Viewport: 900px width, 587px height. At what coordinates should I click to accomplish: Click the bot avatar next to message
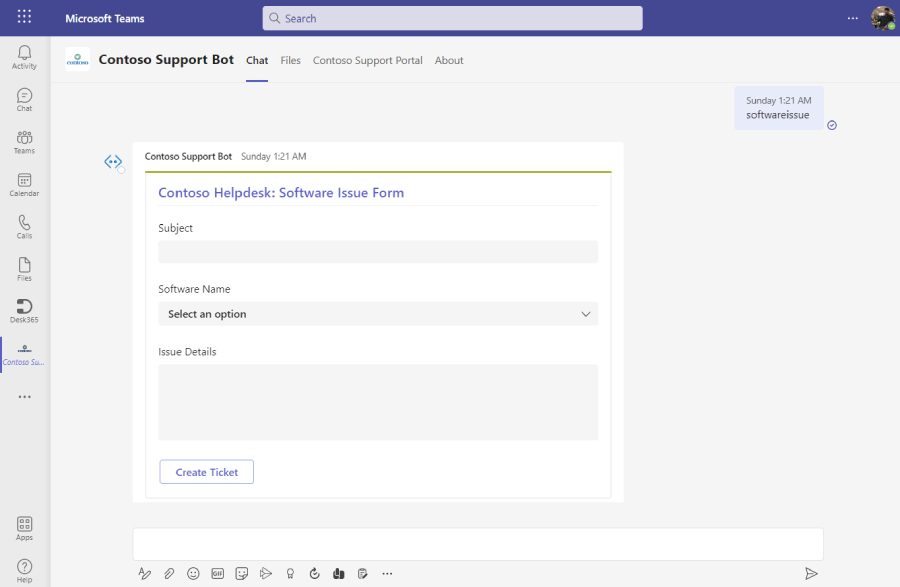pyautogui.click(x=113, y=162)
